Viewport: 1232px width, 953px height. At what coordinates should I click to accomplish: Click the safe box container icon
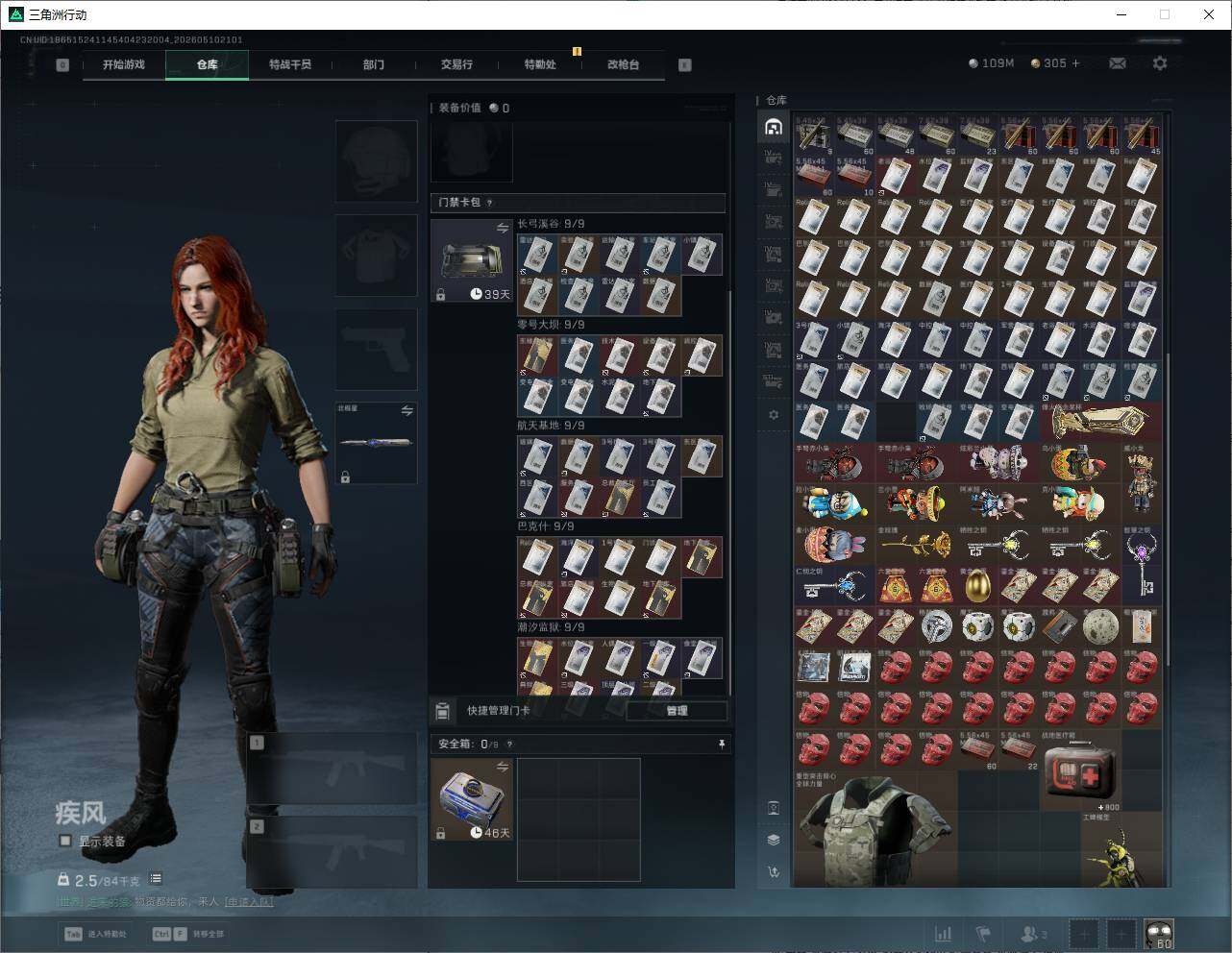(x=472, y=799)
